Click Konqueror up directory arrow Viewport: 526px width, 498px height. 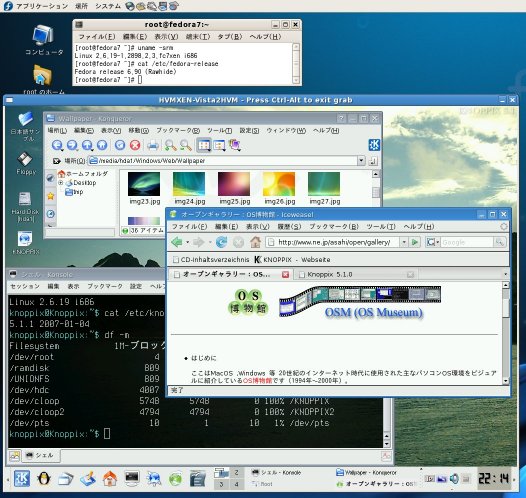coord(87,145)
